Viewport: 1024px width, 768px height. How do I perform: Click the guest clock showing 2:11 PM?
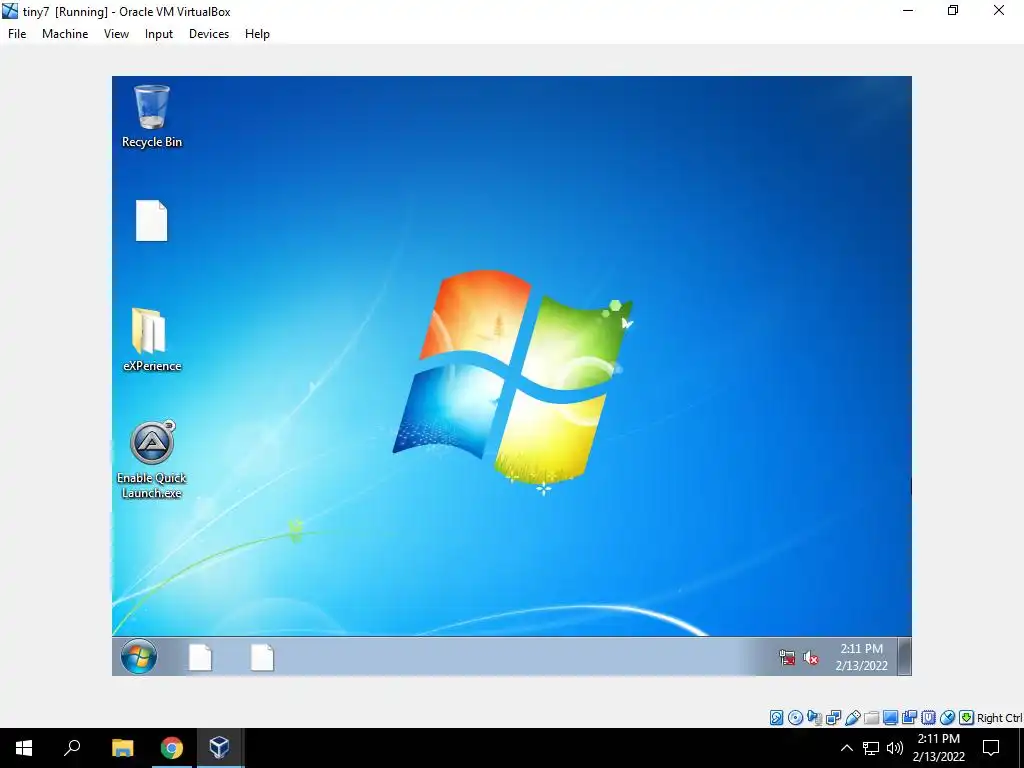coord(861,657)
